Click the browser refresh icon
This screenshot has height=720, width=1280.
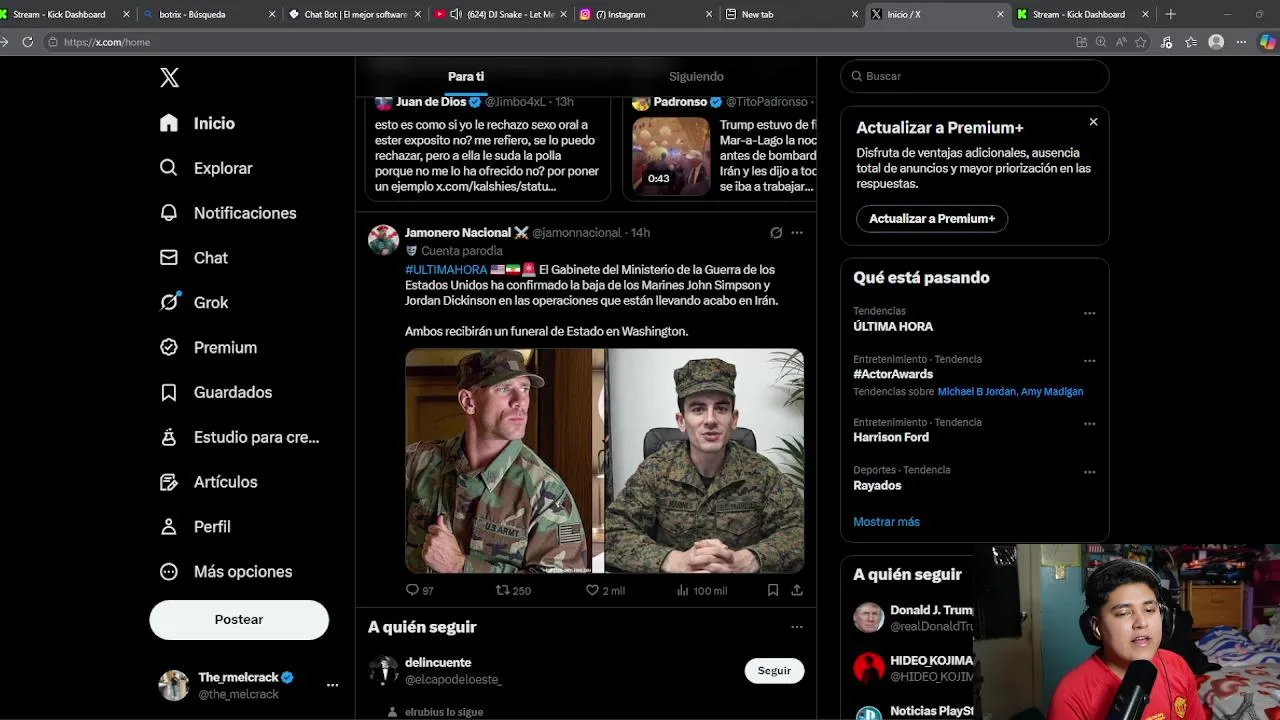point(27,42)
